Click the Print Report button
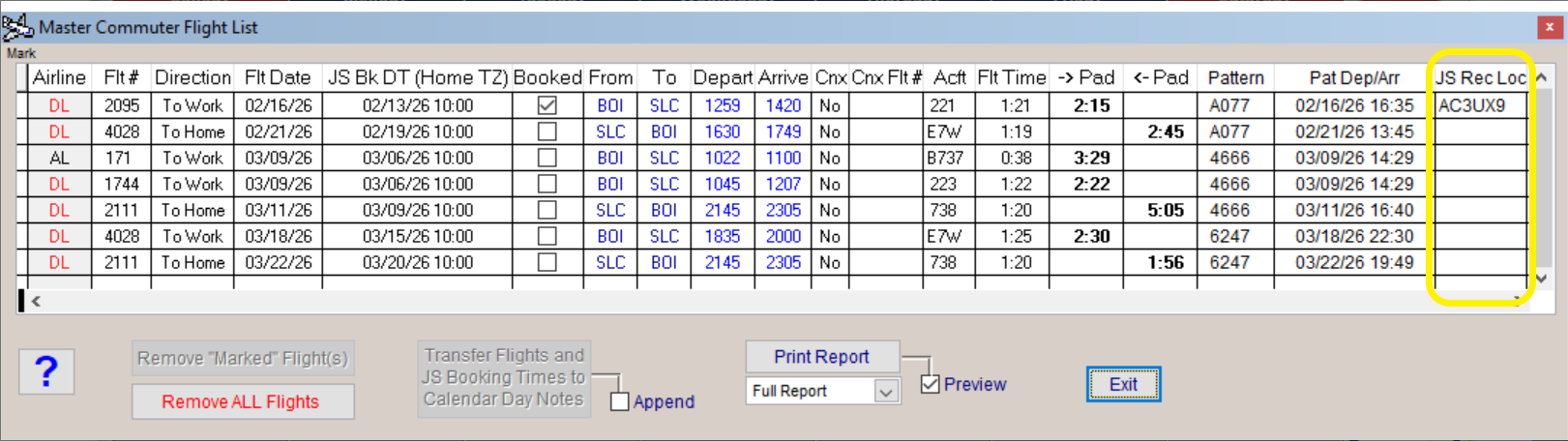Screen dimensions: 1568x441 point(821,357)
